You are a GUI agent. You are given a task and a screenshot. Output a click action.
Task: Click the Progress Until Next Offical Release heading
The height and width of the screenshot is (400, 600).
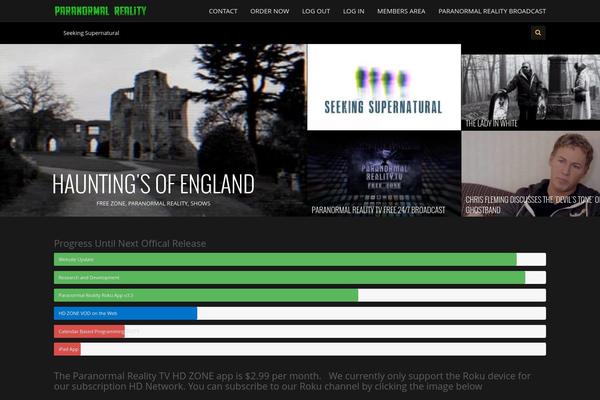[130, 243]
